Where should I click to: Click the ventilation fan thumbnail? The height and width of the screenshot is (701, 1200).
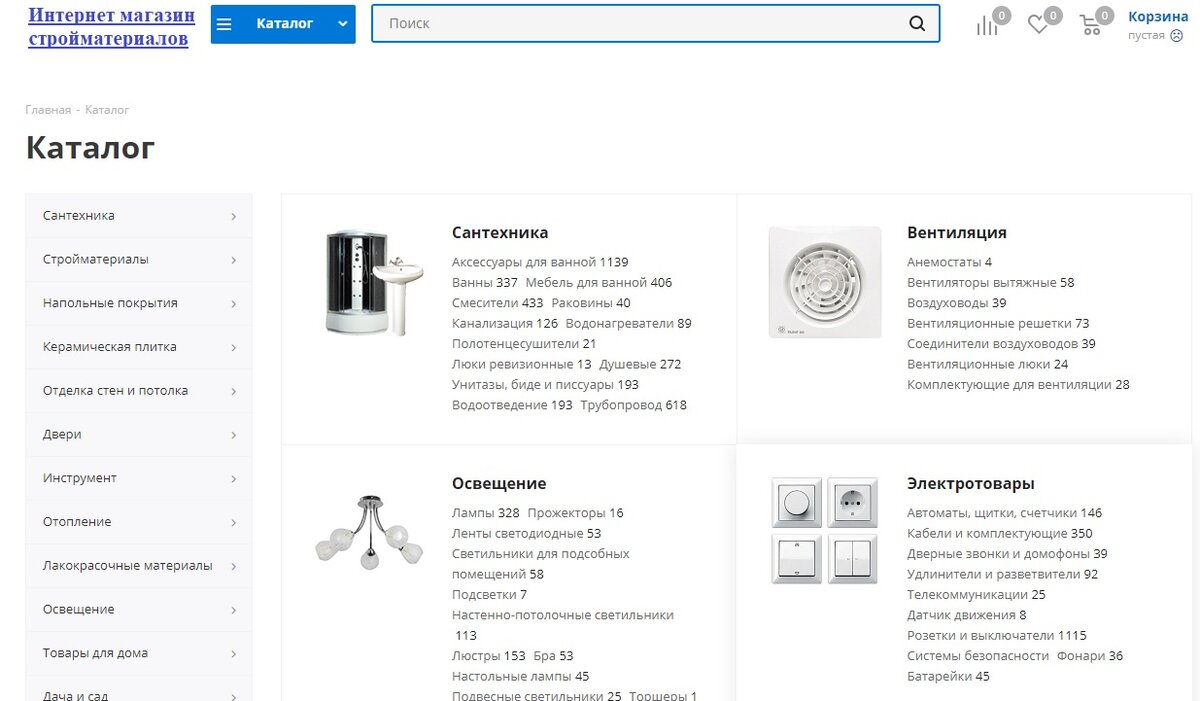(825, 282)
